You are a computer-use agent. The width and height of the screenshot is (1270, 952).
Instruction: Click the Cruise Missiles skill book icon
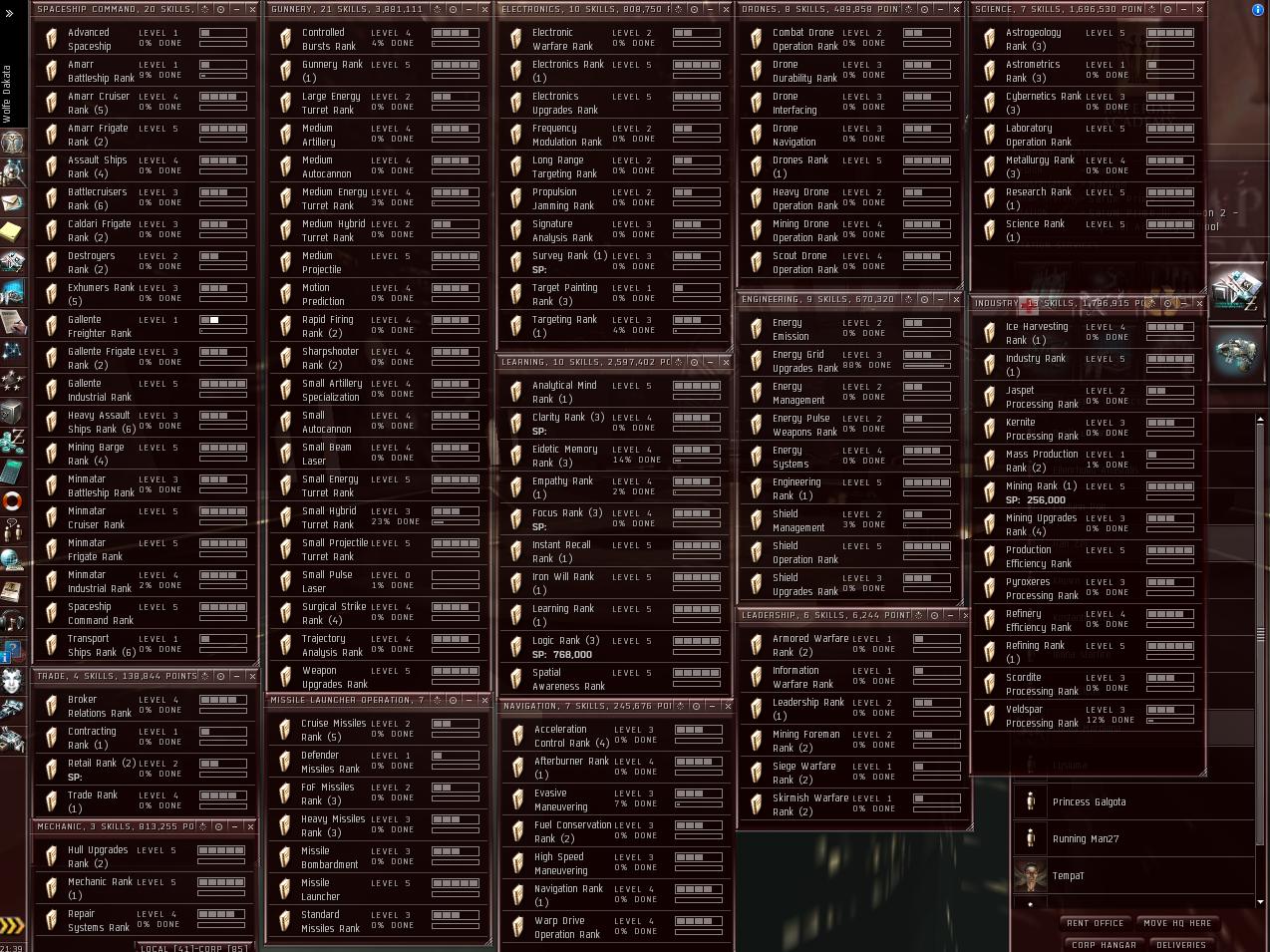point(285,730)
